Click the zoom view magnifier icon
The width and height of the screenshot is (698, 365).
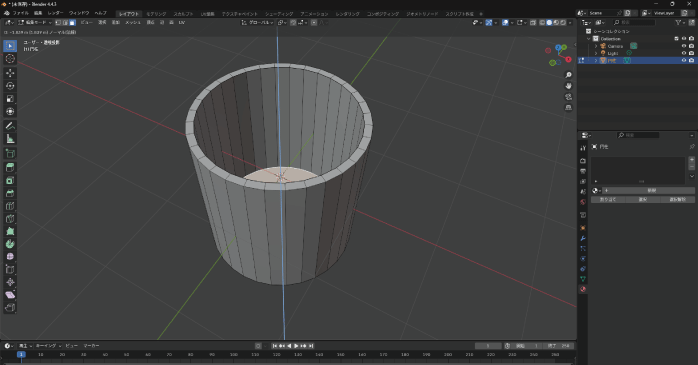[x=568, y=75]
